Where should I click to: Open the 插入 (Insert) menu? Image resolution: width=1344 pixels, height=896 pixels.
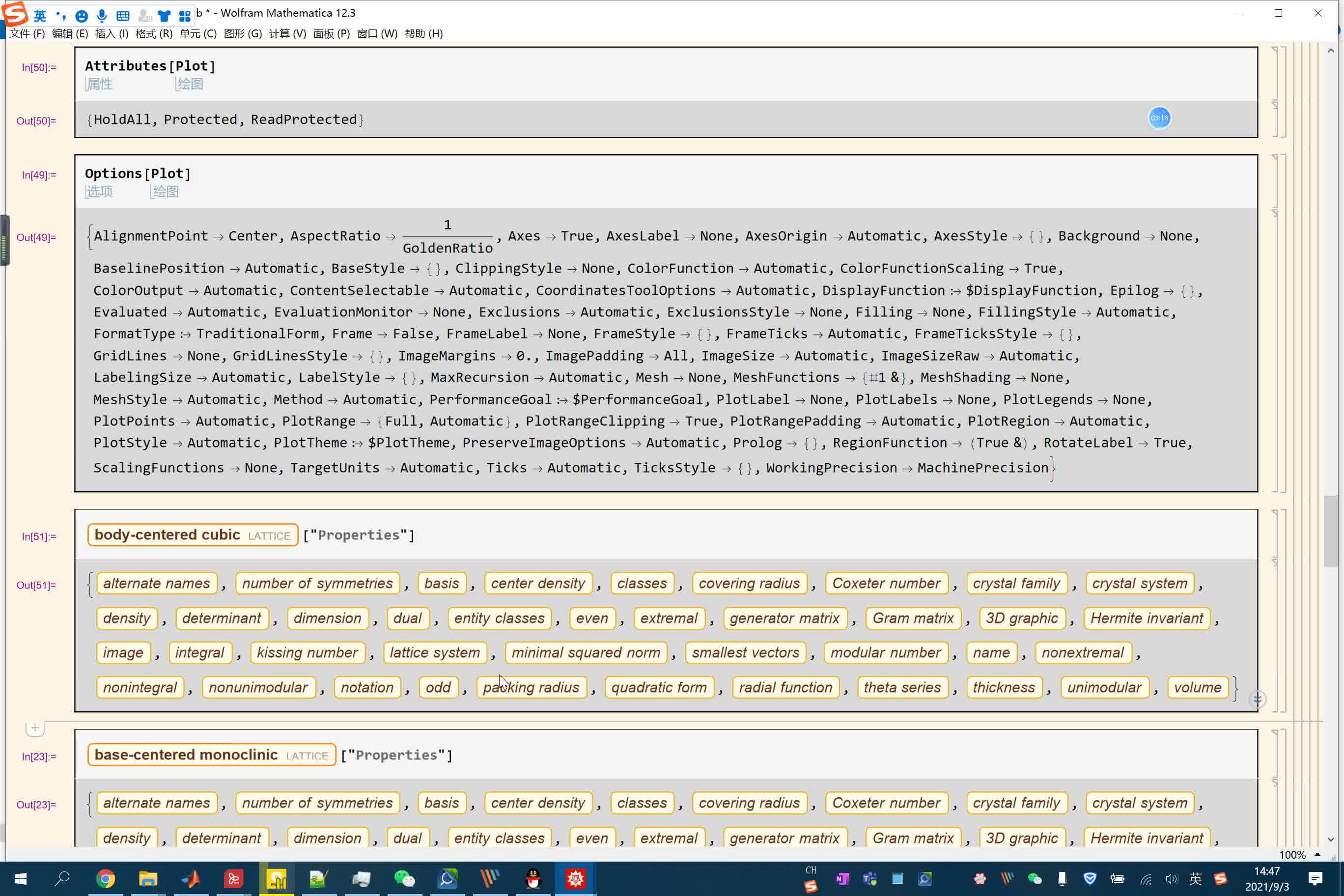pos(111,33)
